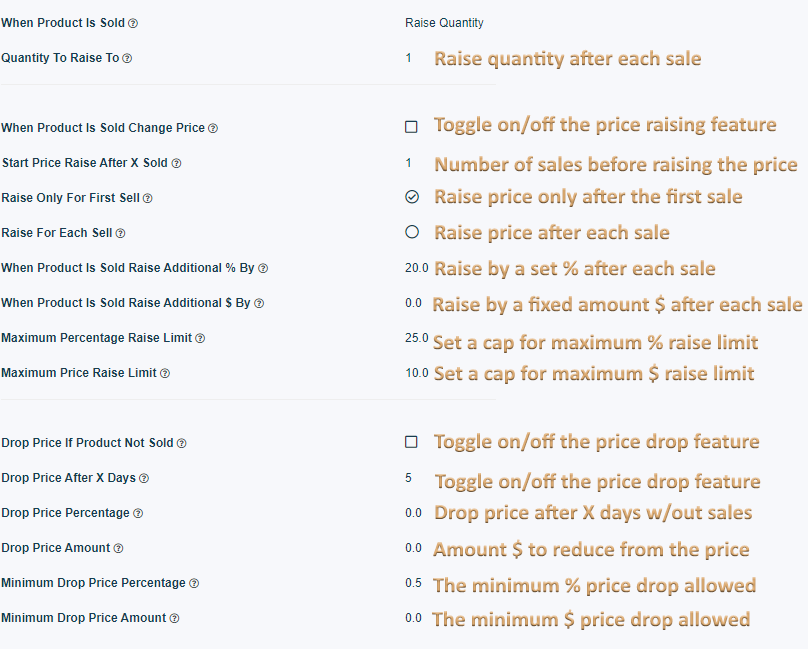Select the Raise For Each Sell radio button
This screenshot has height=649, width=808.
[412, 232]
